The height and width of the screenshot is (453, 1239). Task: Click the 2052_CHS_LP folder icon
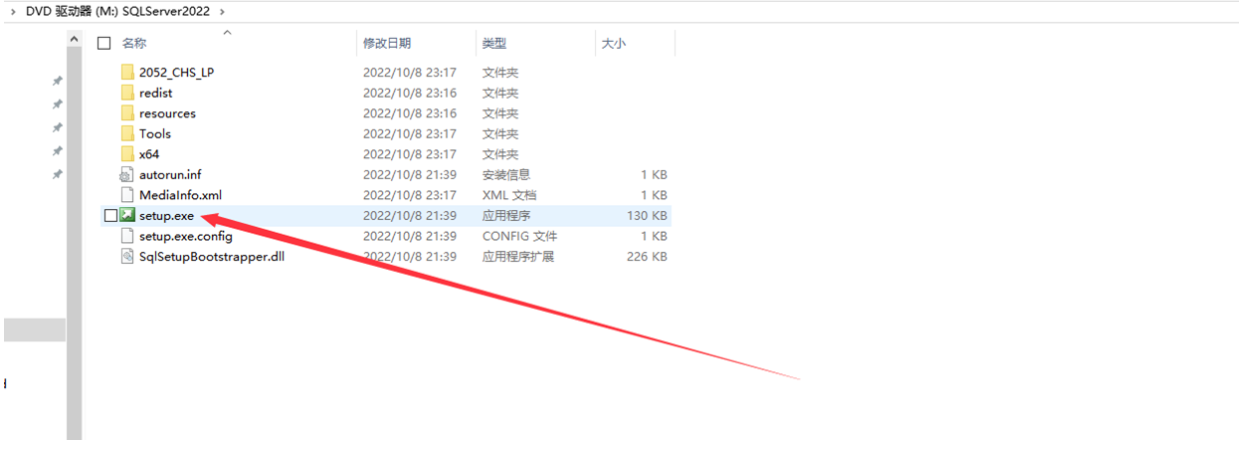(x=127, y=72)
